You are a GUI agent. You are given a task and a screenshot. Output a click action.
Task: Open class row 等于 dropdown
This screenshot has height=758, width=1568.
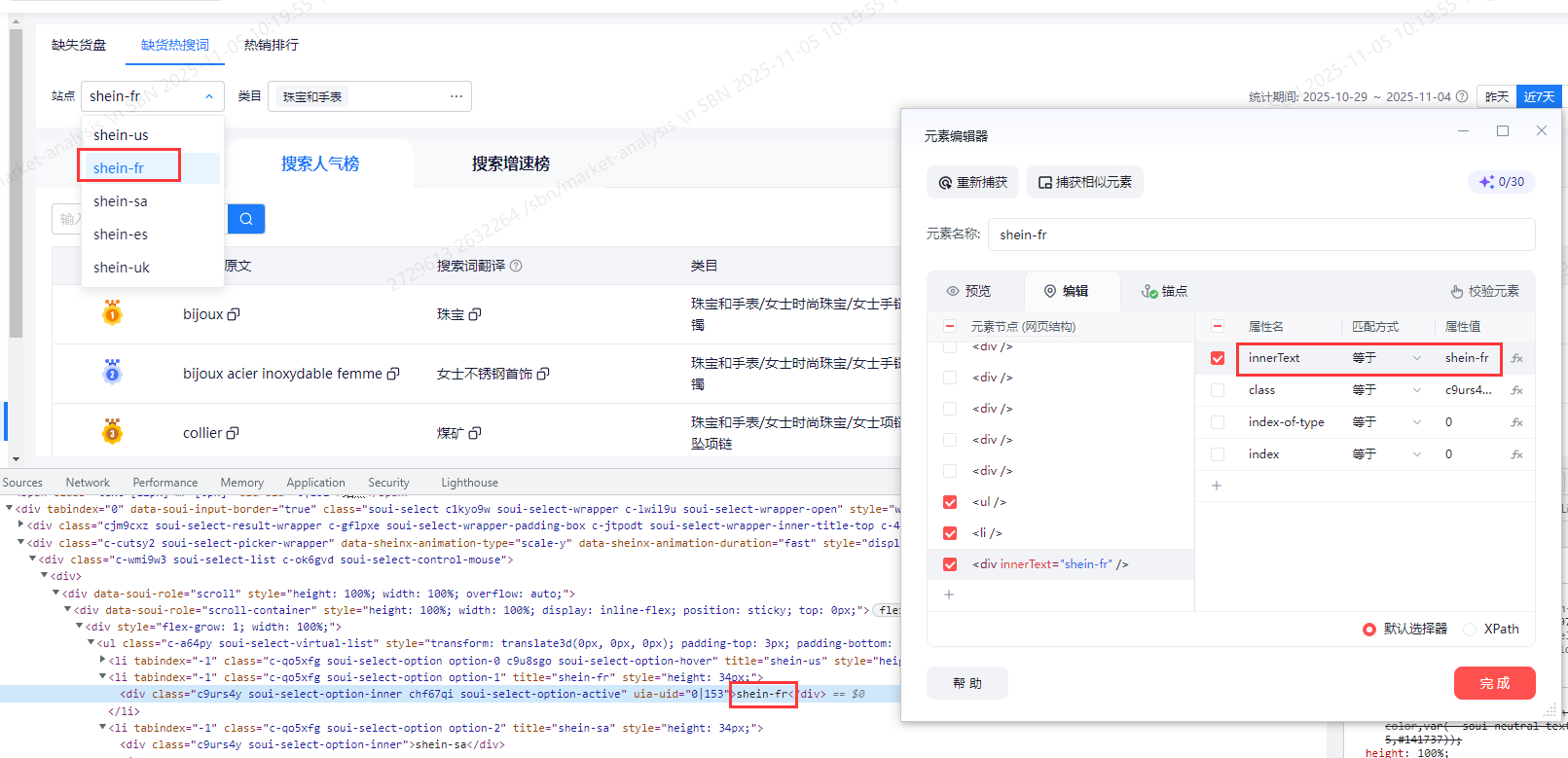(x=1387, y=390)
